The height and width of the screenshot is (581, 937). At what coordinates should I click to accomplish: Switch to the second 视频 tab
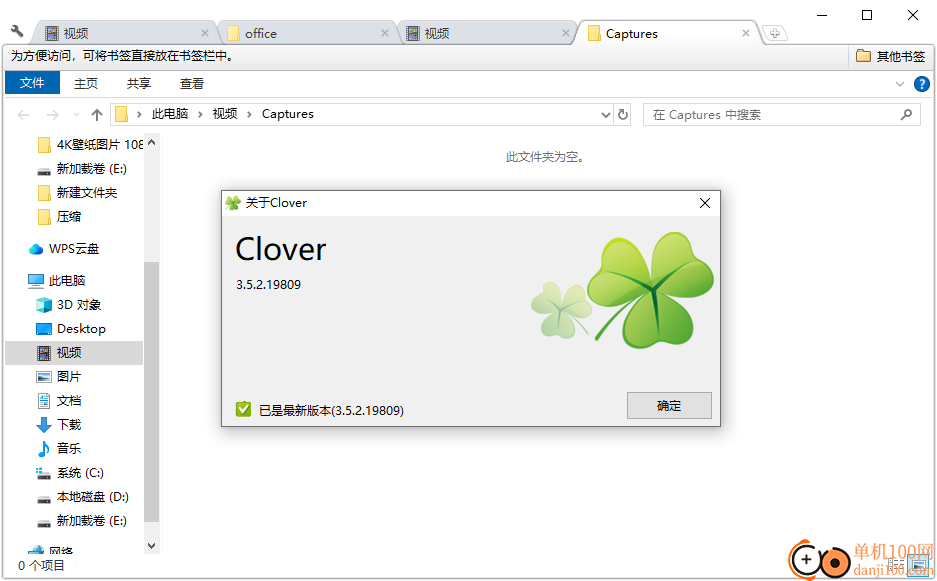pos(486,33)
